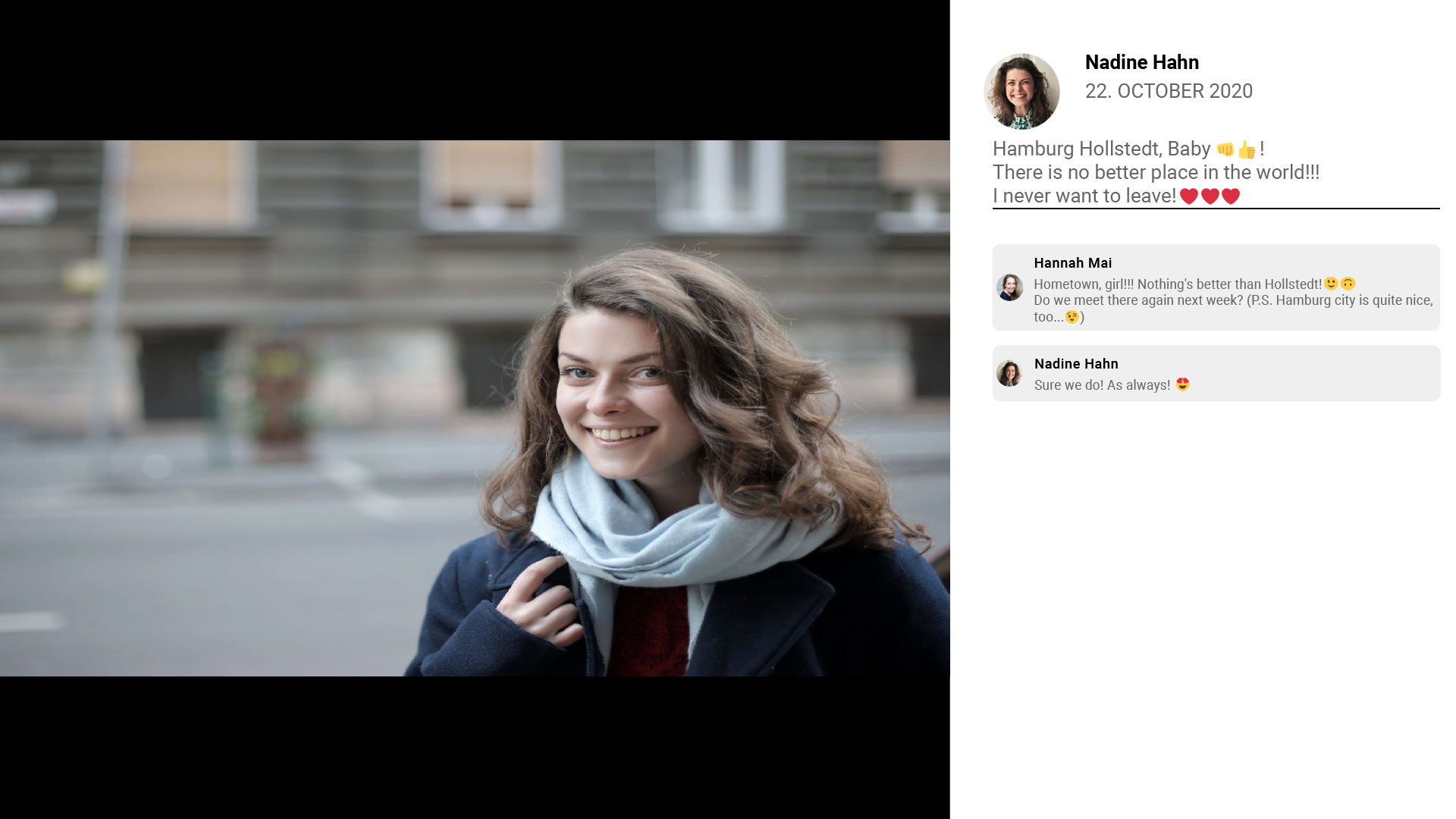Select Hannah Mai's comment box
Image resolution: width=1456 pixels, height=819 pixels.
[1216, 287]
